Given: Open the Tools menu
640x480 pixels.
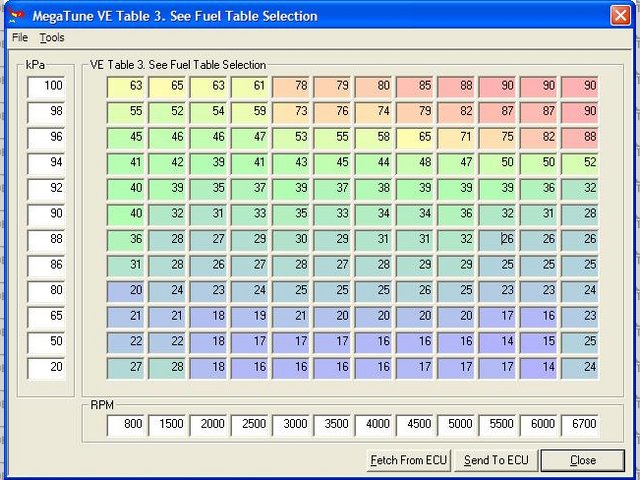Looking at the screenshot, I should pyautogui.click(x=52, y=38).
